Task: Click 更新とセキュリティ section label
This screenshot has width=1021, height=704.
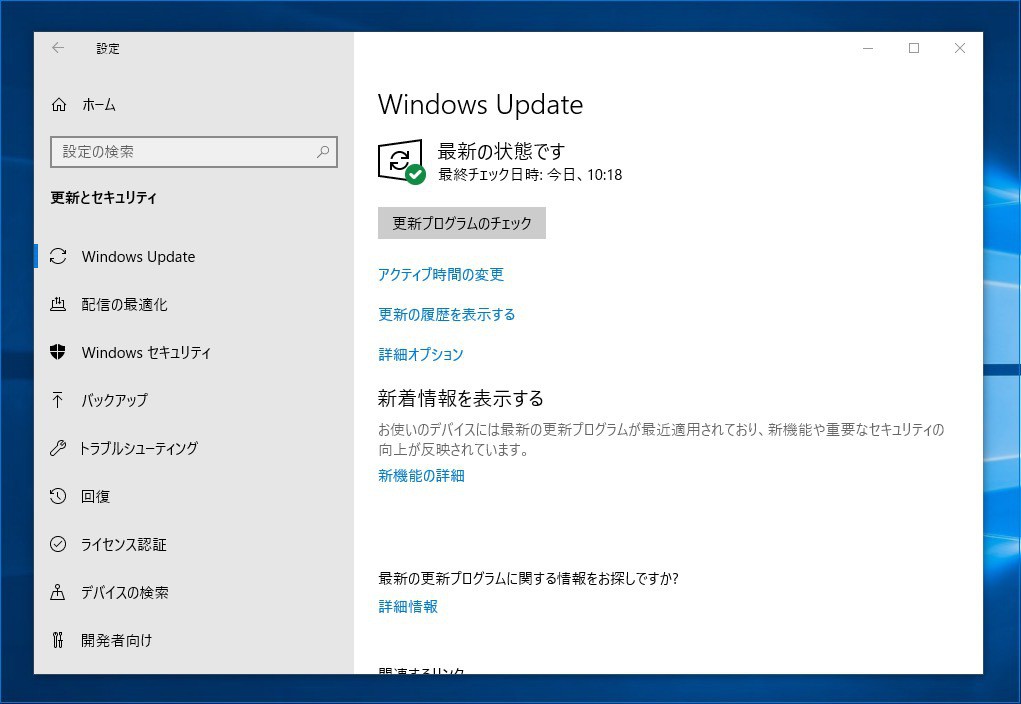Action: coord(104,197)
